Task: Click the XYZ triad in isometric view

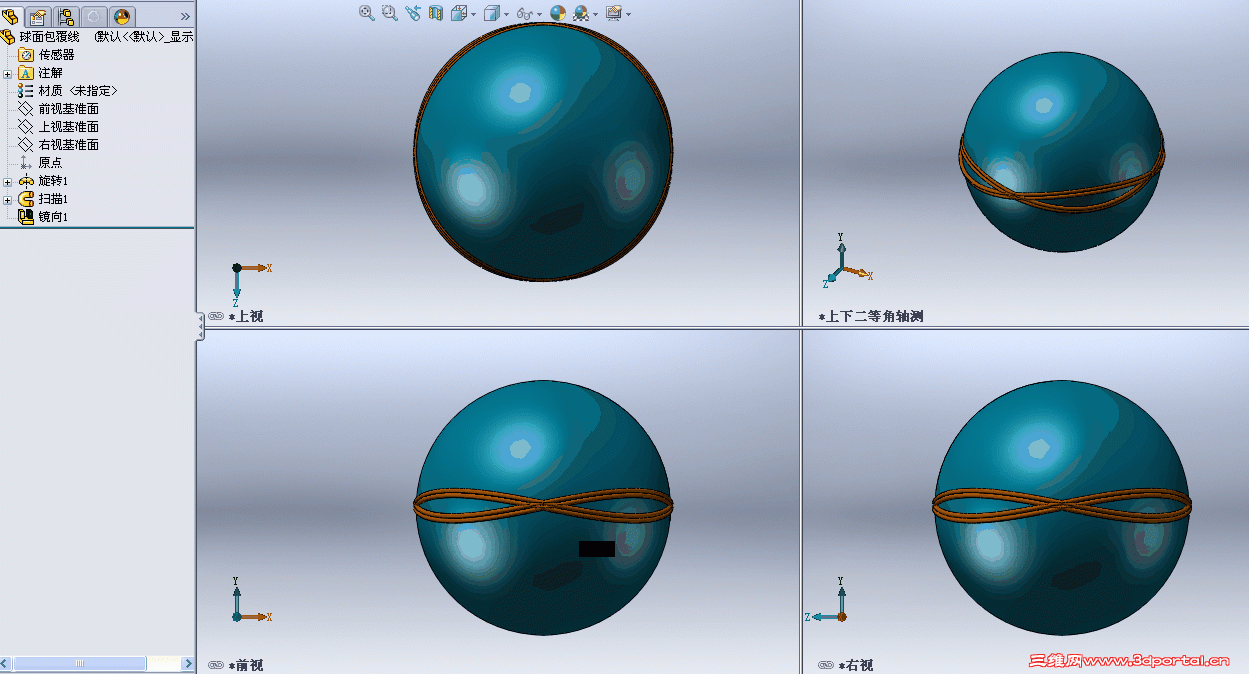Action: tap(846, 262)
